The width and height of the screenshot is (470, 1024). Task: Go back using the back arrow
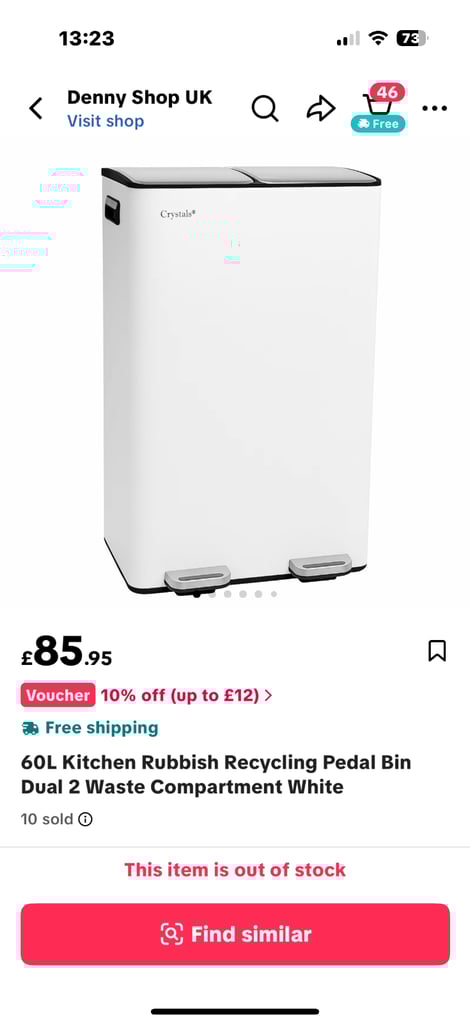click(x=36, y=109)
